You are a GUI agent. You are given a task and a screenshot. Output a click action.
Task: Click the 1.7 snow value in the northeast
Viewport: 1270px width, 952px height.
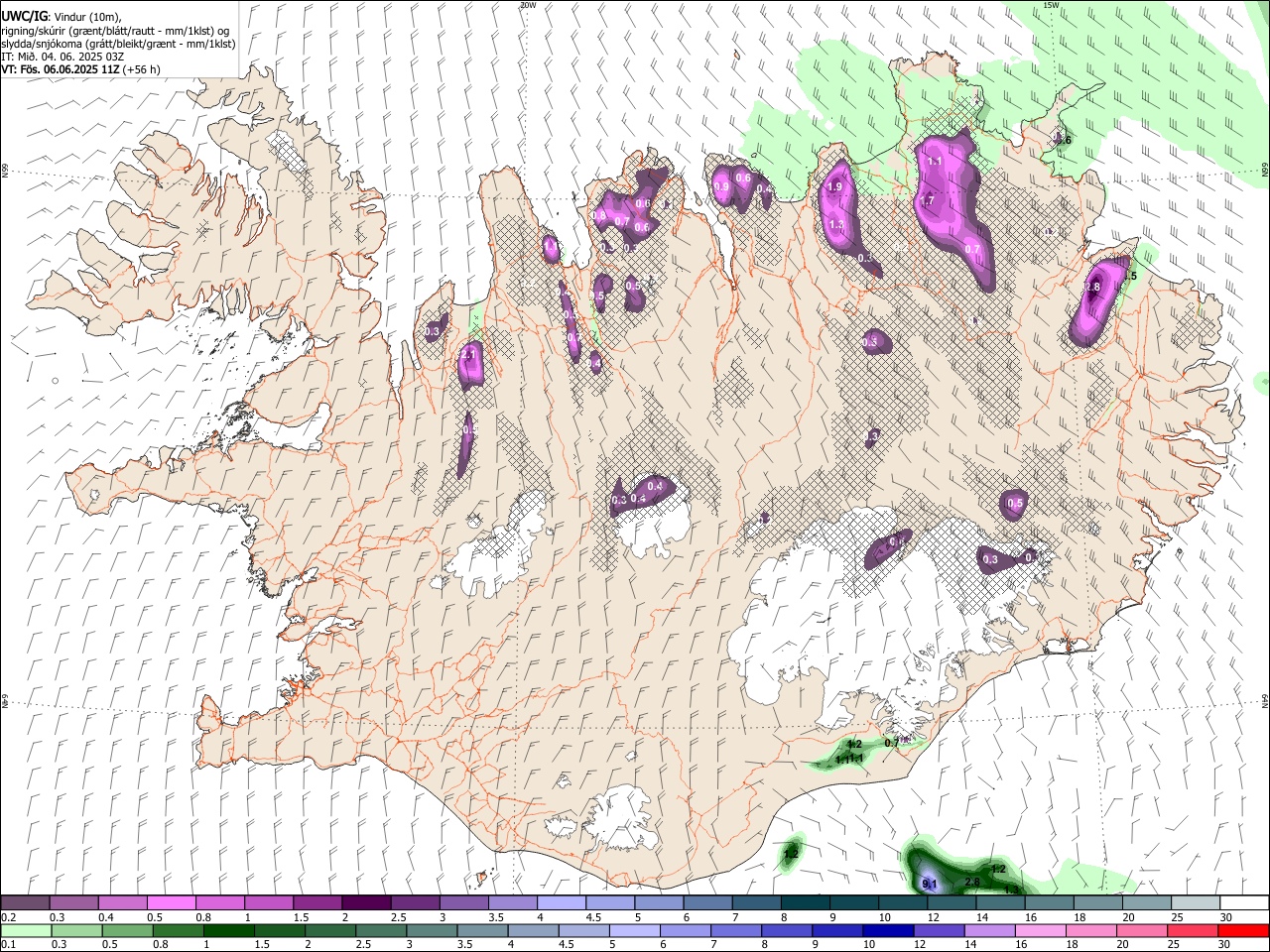tap(927, 200)
